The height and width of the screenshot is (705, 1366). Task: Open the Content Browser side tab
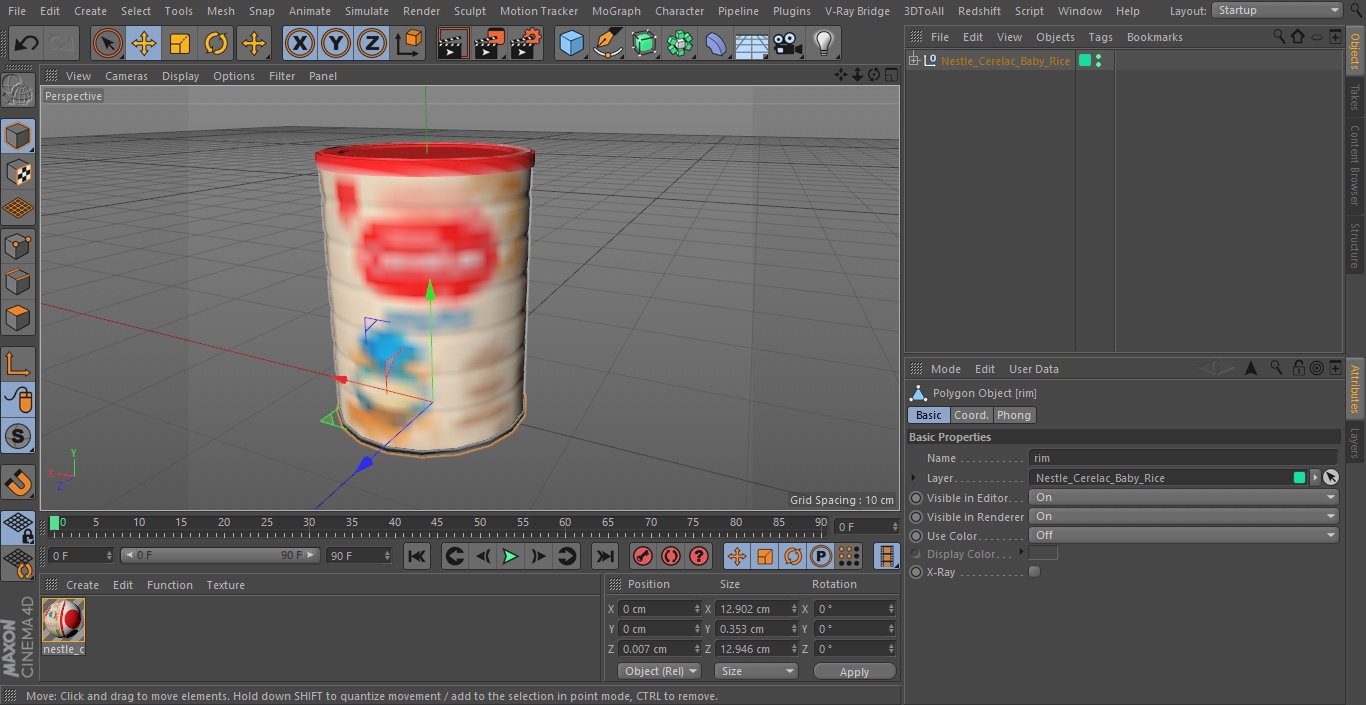coord(1355,165)
